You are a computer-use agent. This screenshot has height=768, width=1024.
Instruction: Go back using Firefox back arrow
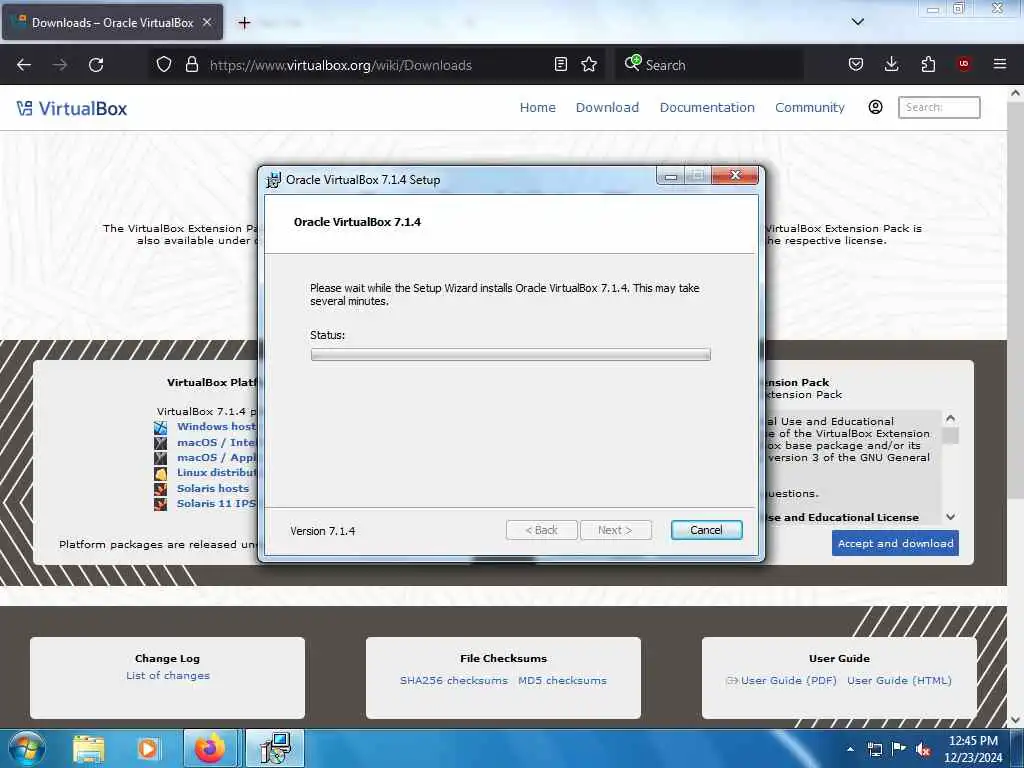click(24, 65)
